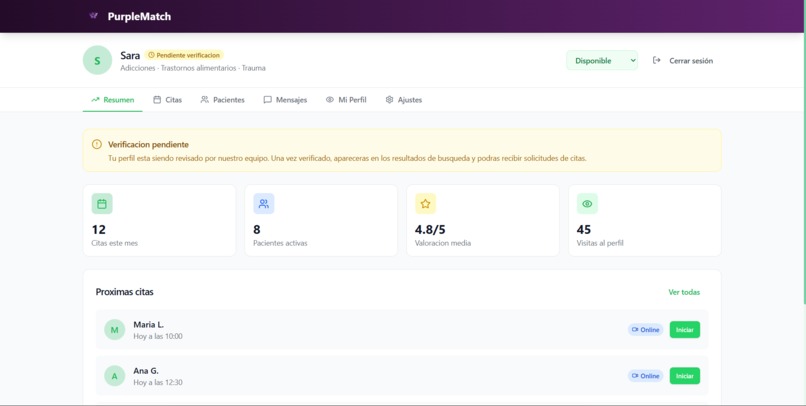Open the Mensajes tab
This screenshot has height=406, width=806.
click(285, 100)
